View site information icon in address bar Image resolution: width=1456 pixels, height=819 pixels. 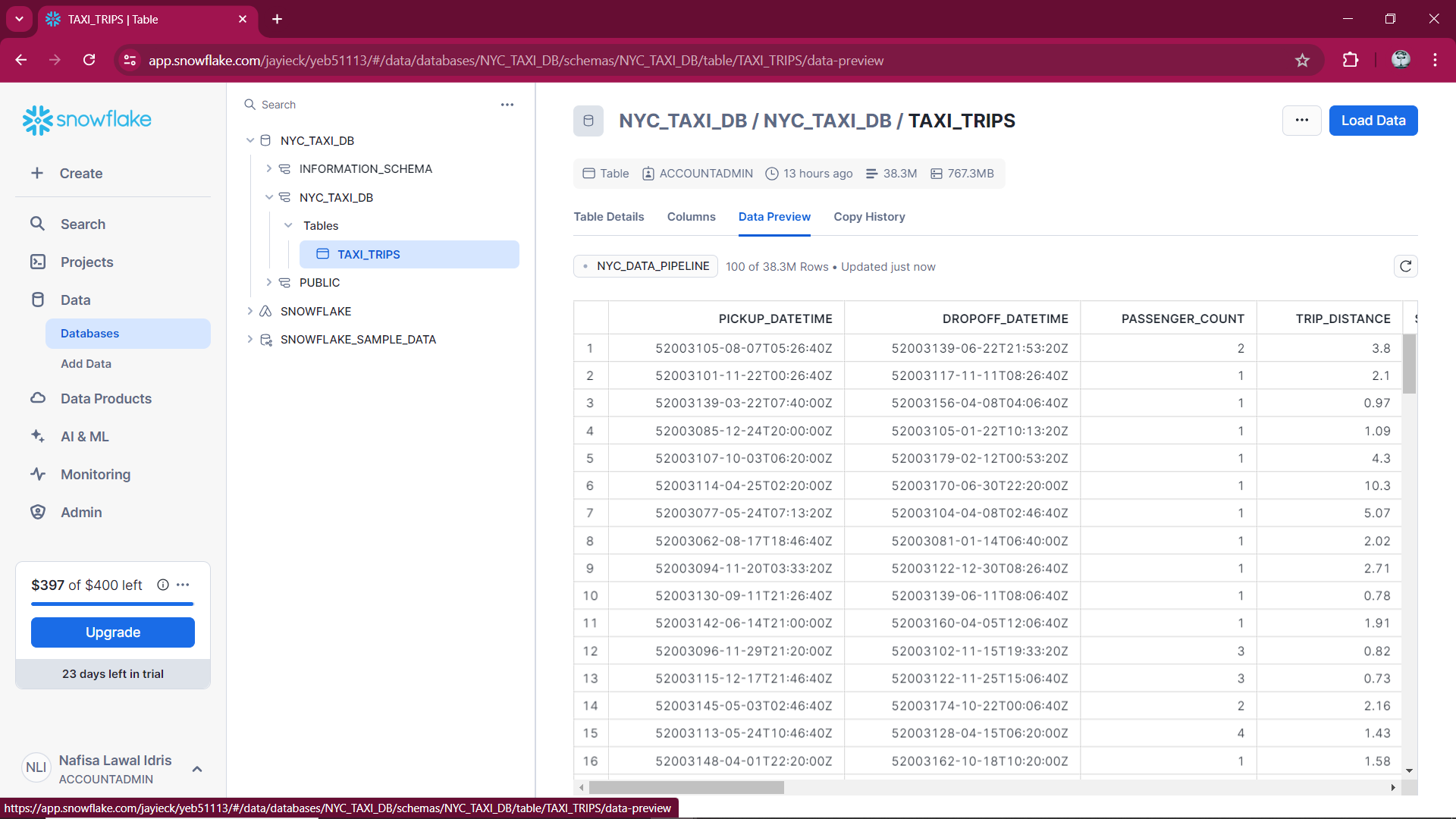[x=130, y=60]
